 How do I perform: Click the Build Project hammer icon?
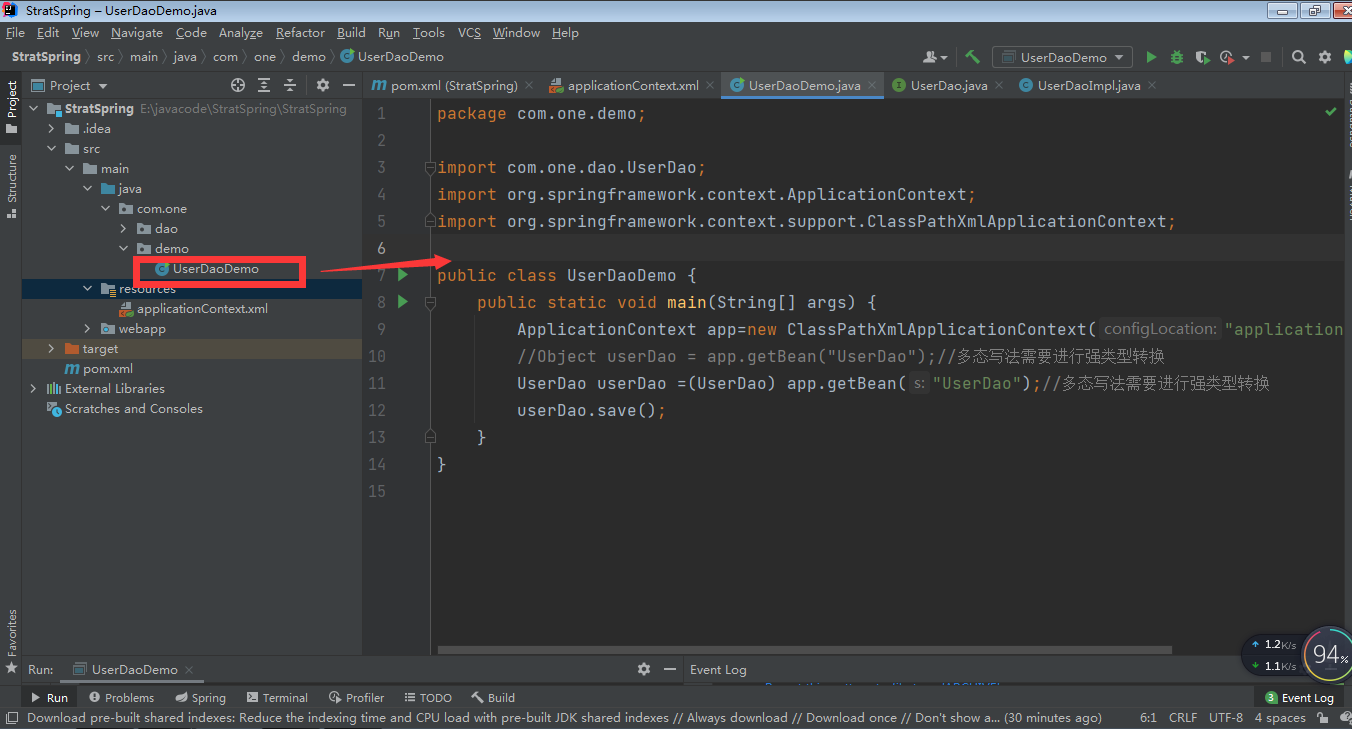[972, 57]
